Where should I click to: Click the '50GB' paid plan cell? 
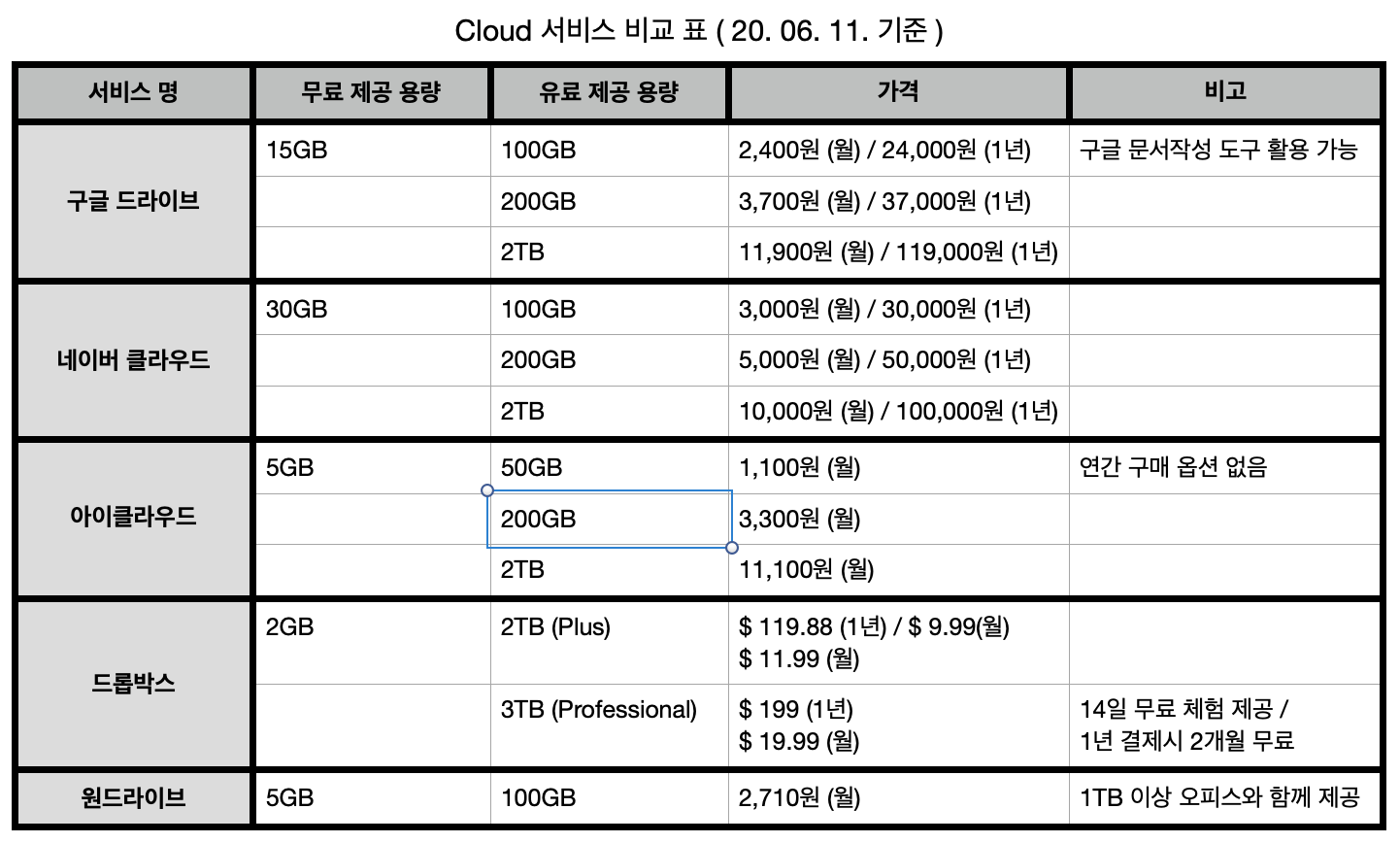coord(609,468)
